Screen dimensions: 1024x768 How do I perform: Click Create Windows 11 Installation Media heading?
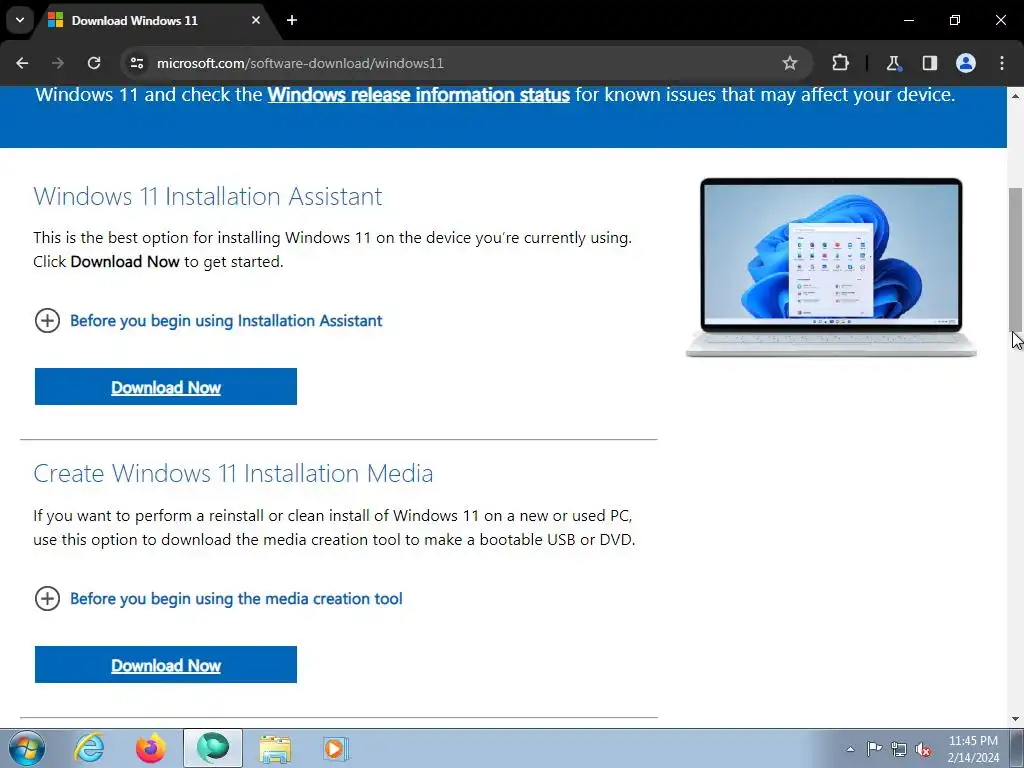click(x=233, y=473)
